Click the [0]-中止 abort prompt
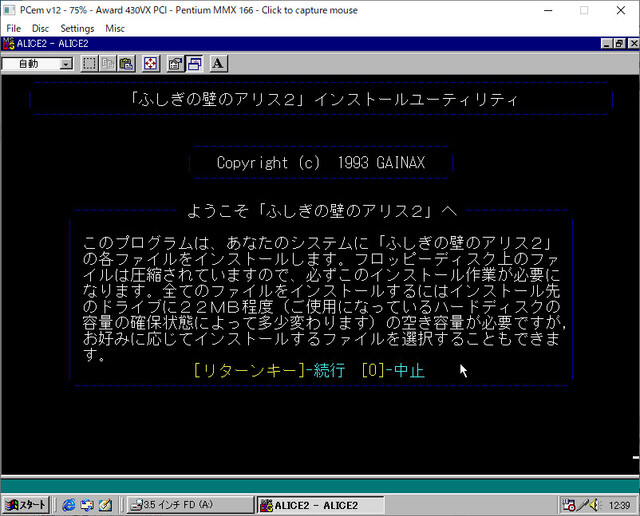The image size is (640, 516). 393,371
